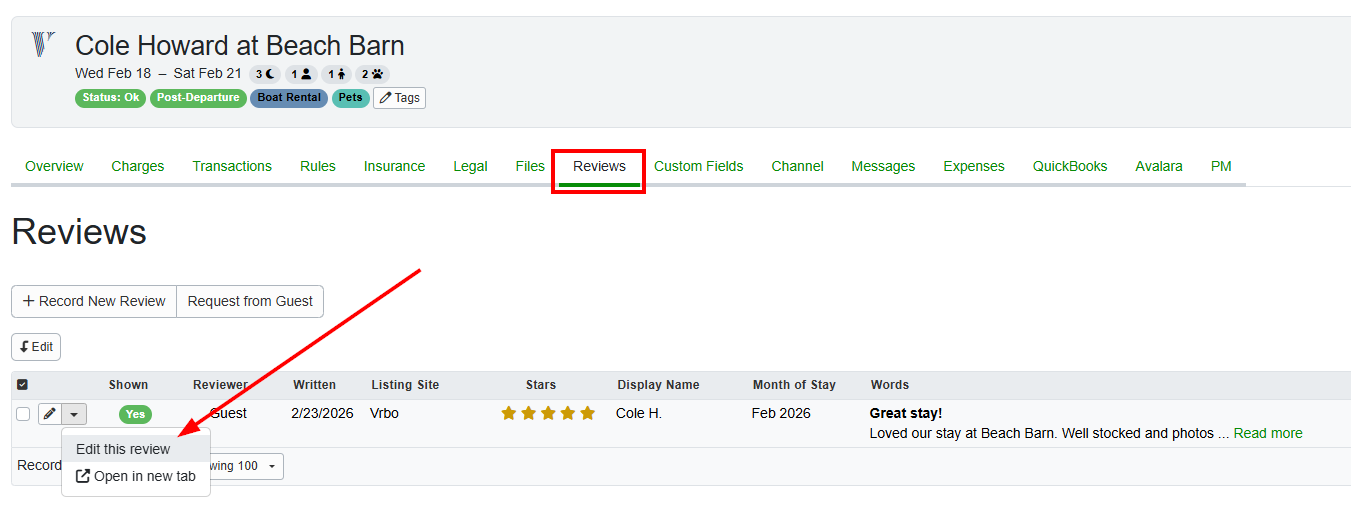Click the Status: Ok badge

(x=110, y=98)
